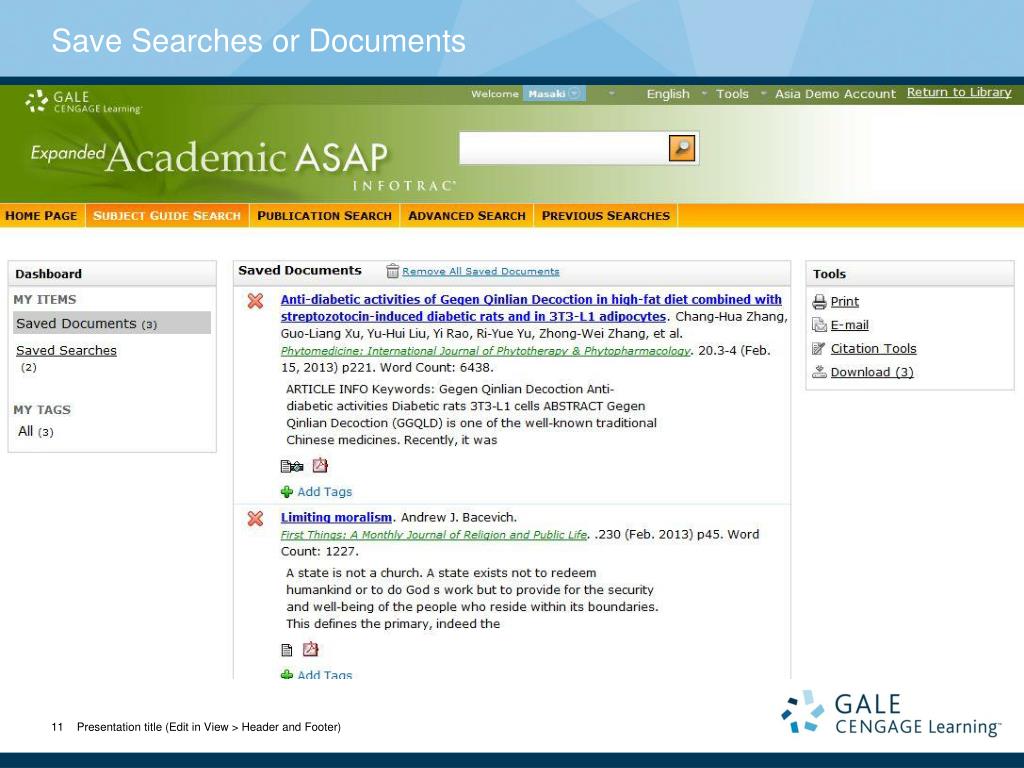Remove the Anti-diabetic activities saved document
This screenshot has height=768, width=1024.
click(255, 301)
